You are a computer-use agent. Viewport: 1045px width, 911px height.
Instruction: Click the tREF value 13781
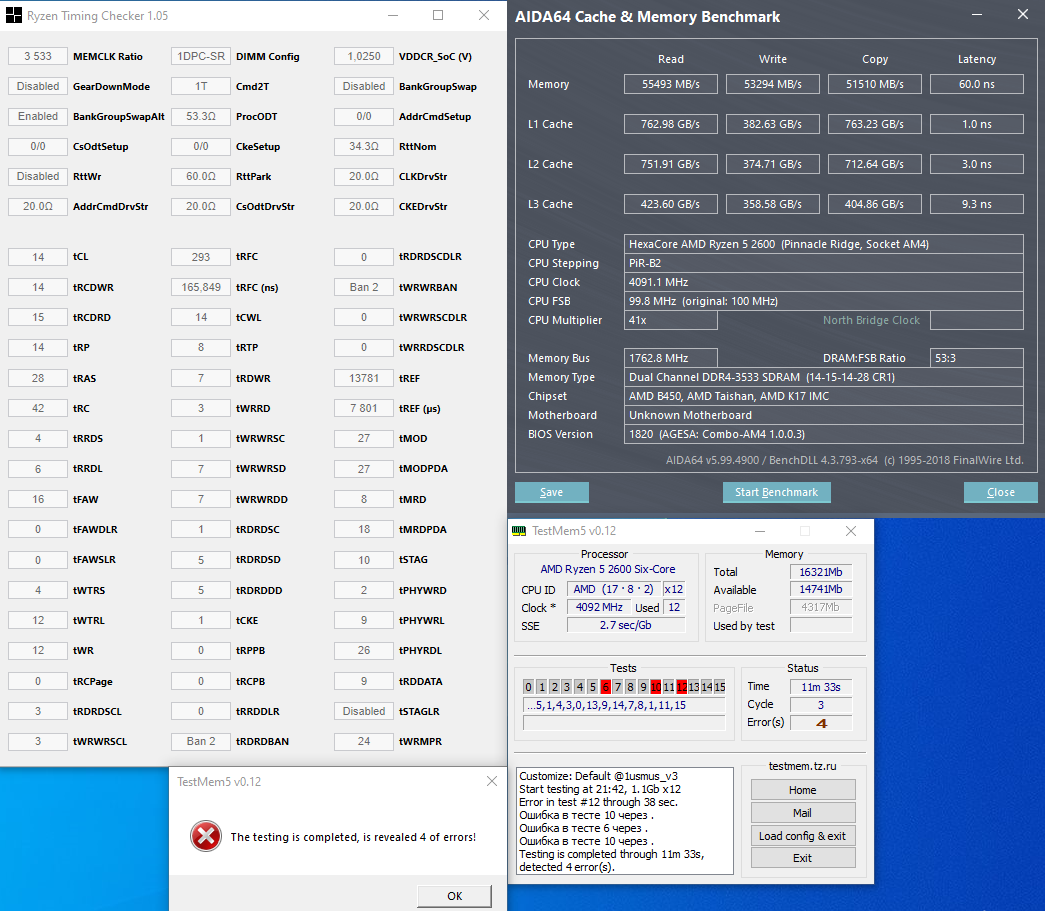(x=364, y=378)
